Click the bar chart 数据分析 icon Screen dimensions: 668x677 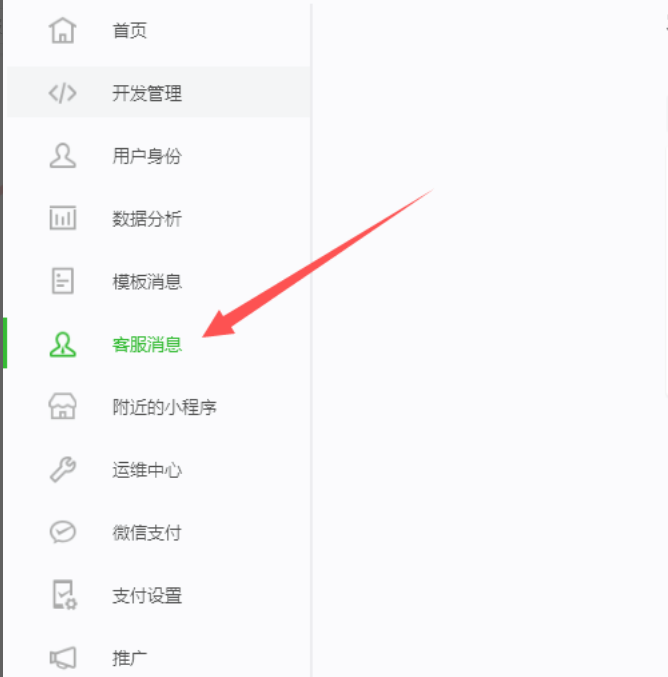tap(63, 218)
